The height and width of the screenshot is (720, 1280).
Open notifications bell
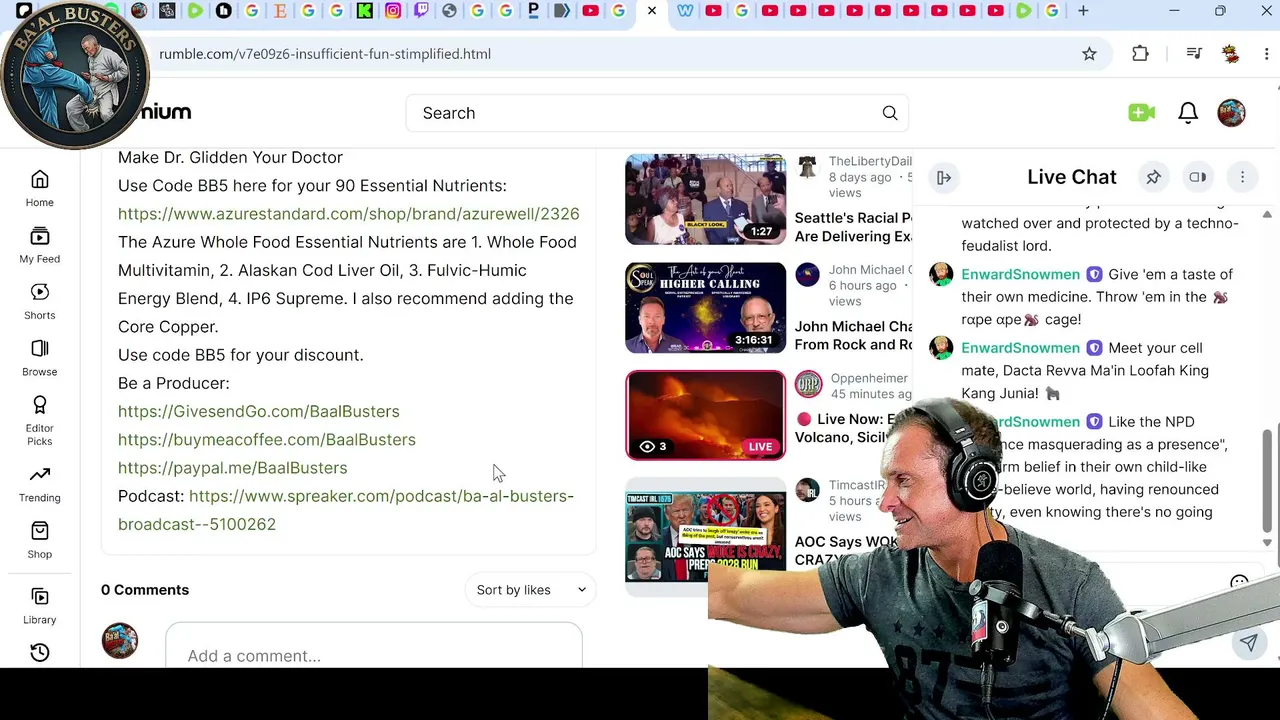(1188, 113)
